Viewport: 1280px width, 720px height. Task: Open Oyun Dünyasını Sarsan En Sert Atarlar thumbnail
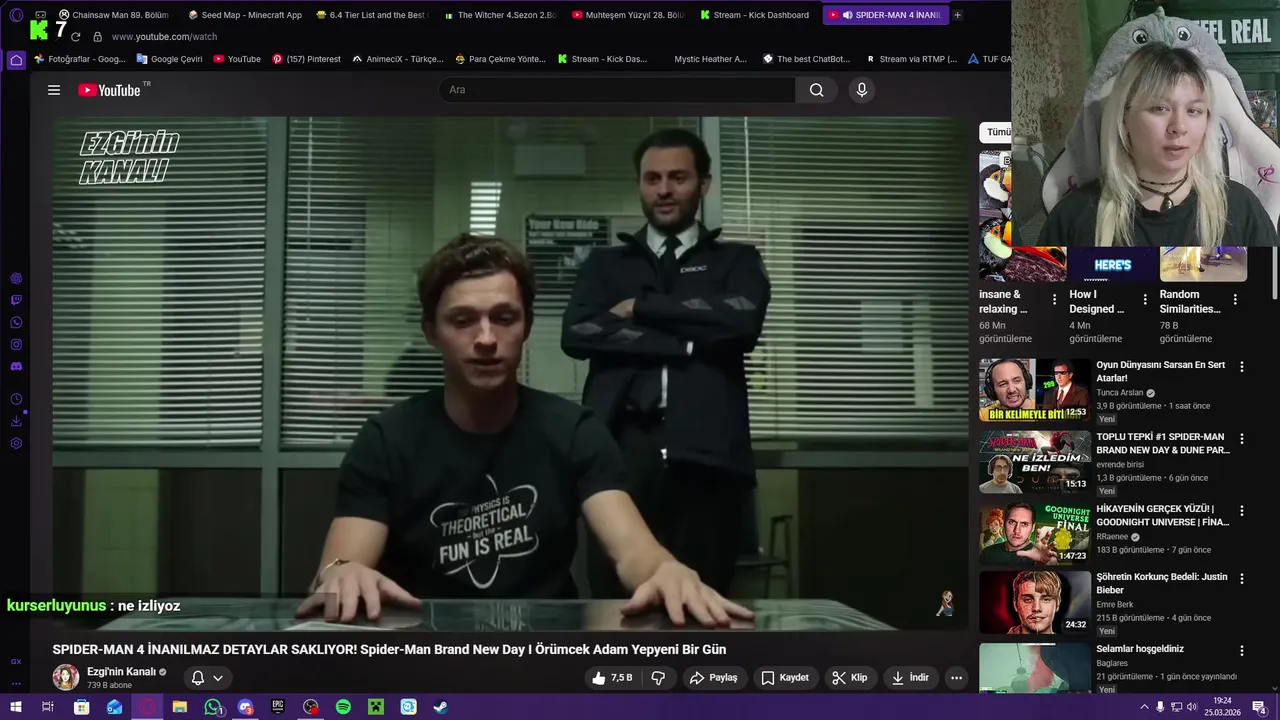pyautogui.click(x=1034, y=391)
